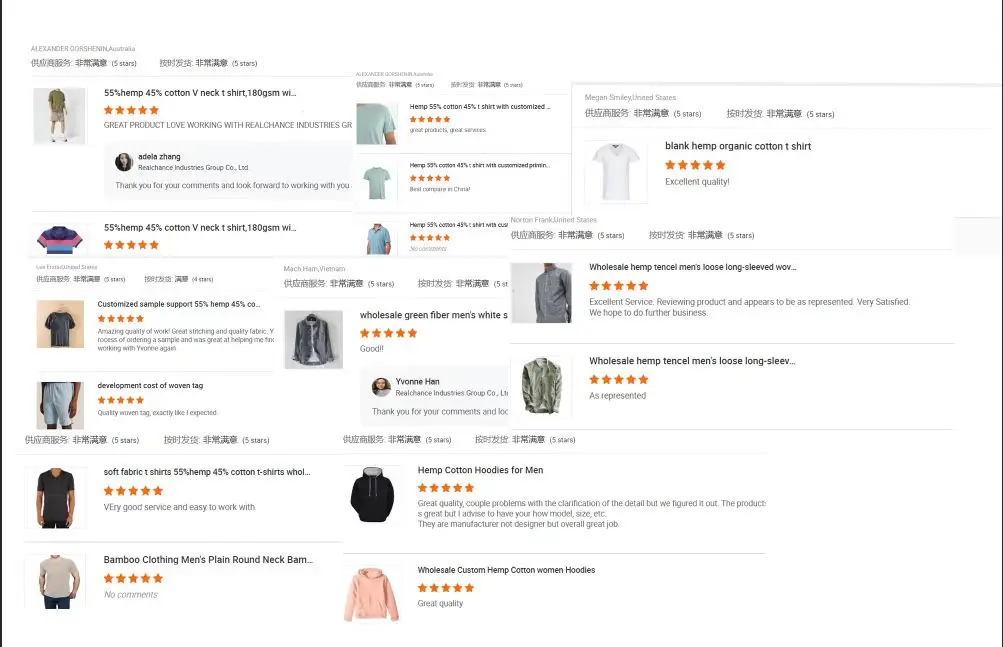Click the blue shorts woven tag thumbnail

click(x=60, y=404)
